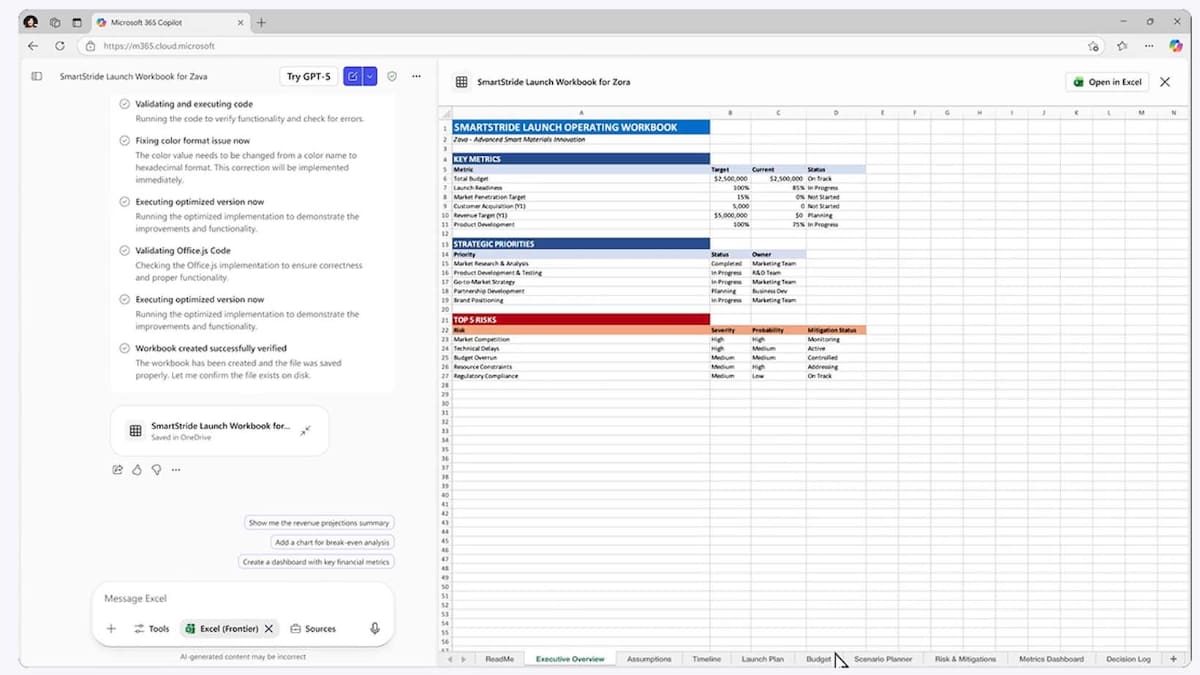Image resolution: width=1200 pixels, height=675 pixels.
Task: Open browser settings and more menu
Action: [1149, 46]
